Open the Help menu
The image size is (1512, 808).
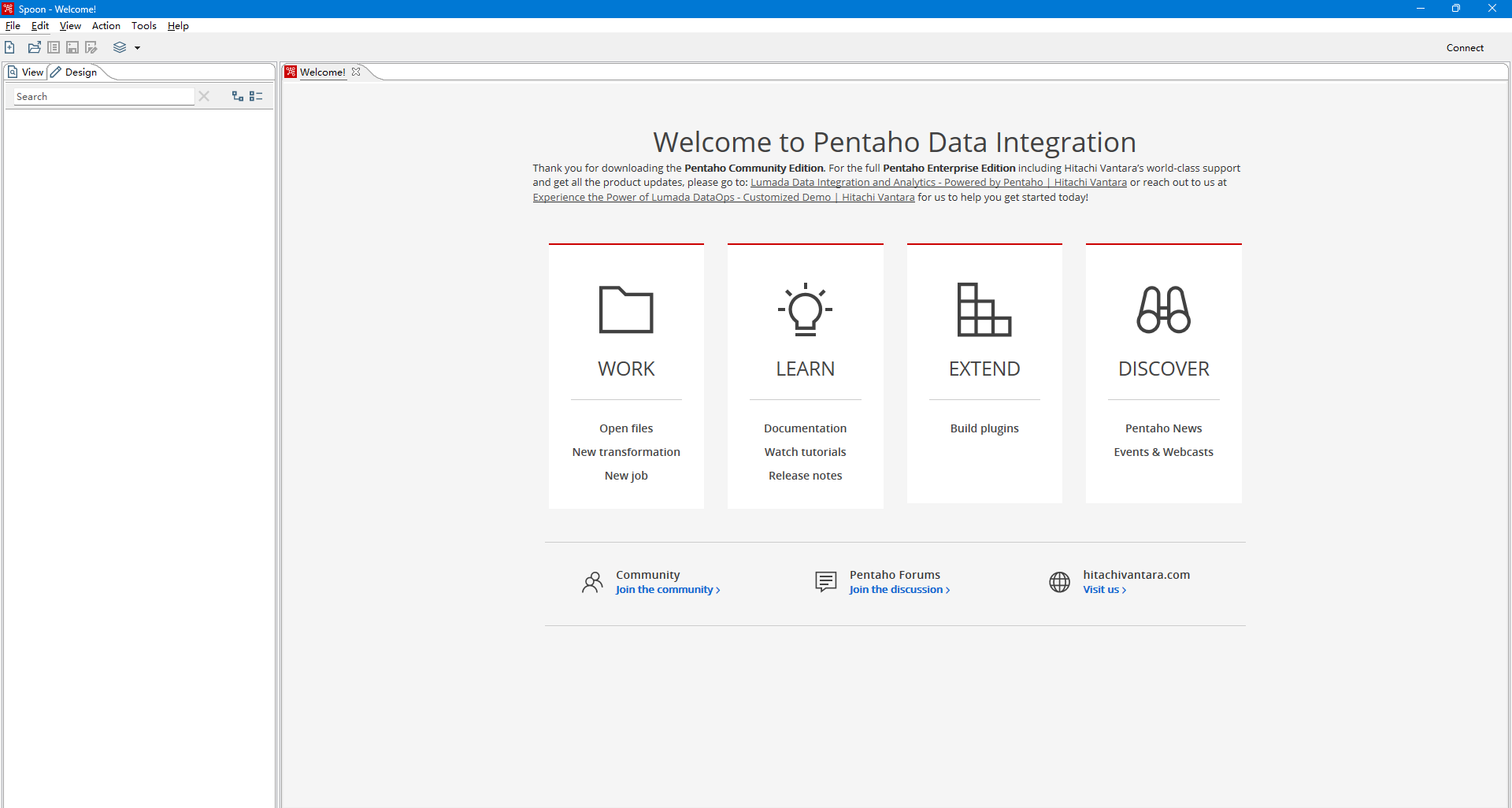(x=178, y=25)
